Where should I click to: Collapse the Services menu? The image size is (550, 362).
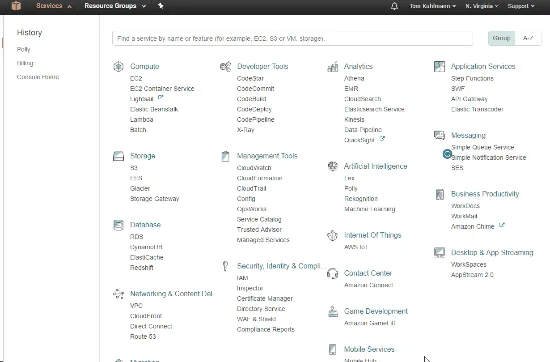[x=54, y=6]
